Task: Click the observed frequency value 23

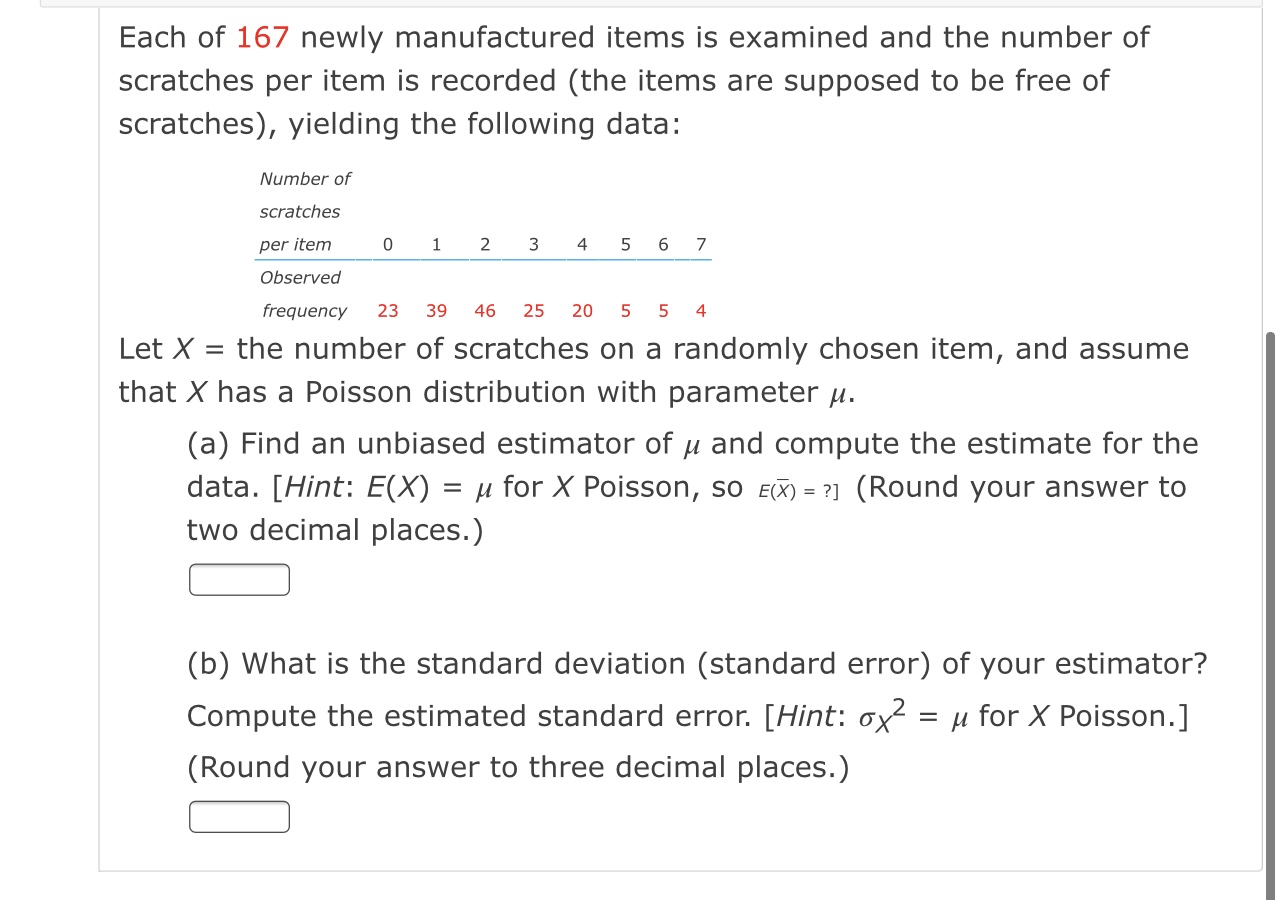Action: point(386,311)
